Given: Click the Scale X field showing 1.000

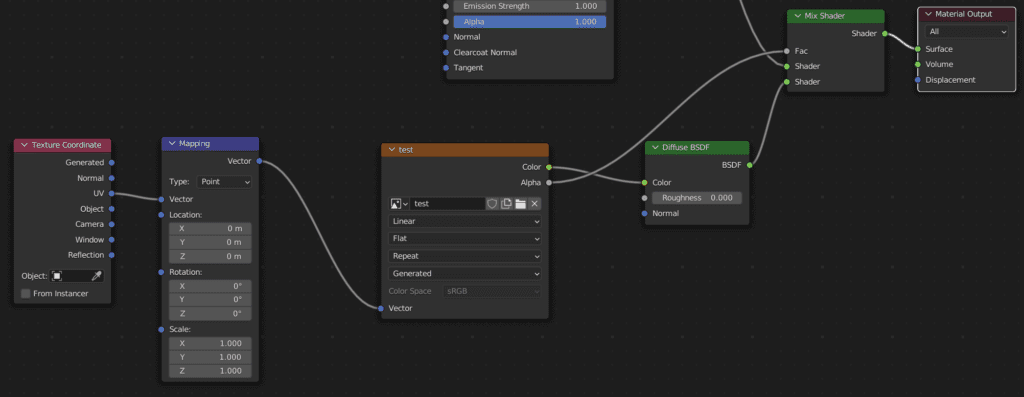Looking at the screenshot, I should click(x=210, y=343).
